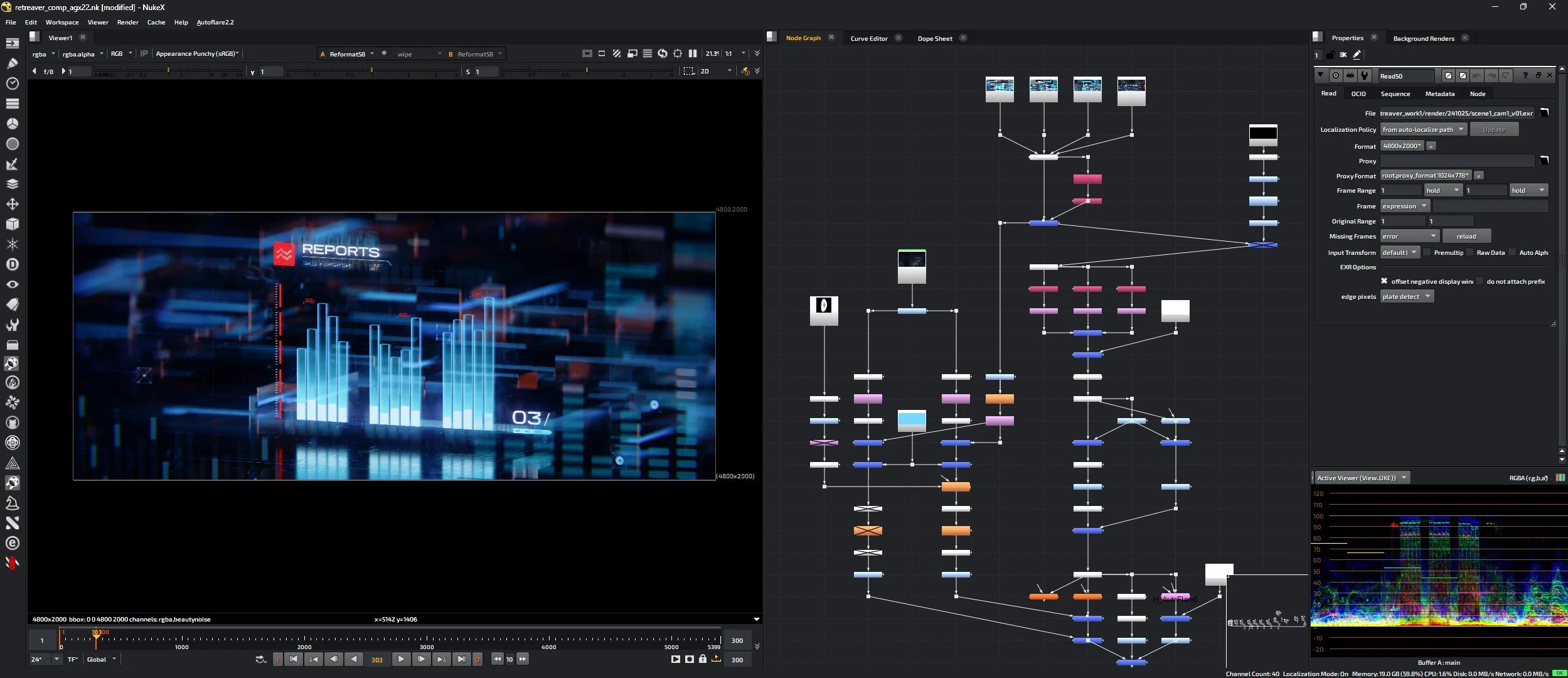Open the Metadata tab in properties

point(1439,94)
